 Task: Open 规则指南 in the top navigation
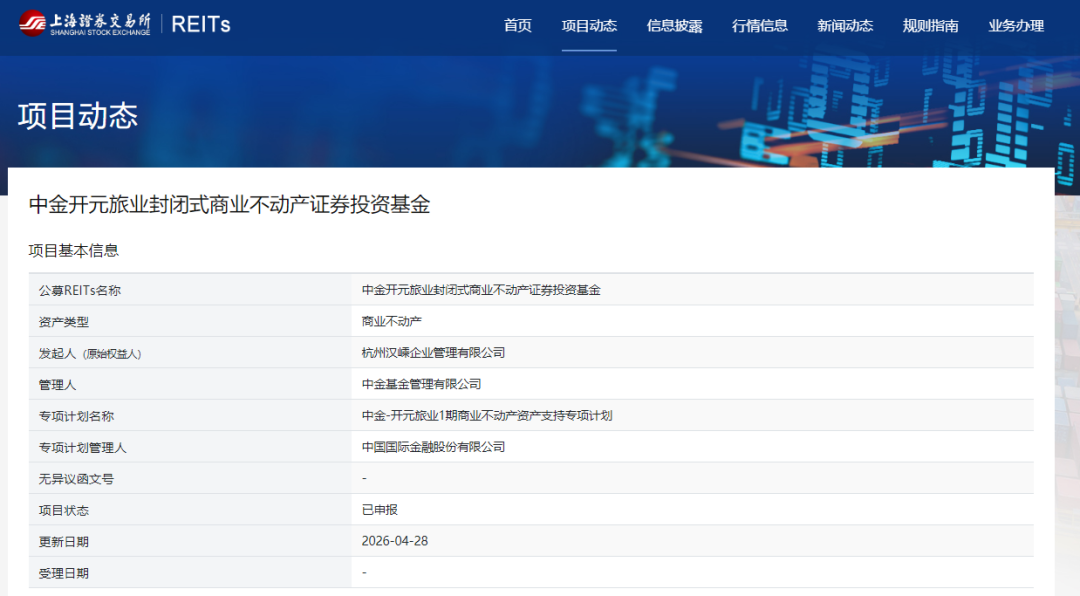coord(930,26)
